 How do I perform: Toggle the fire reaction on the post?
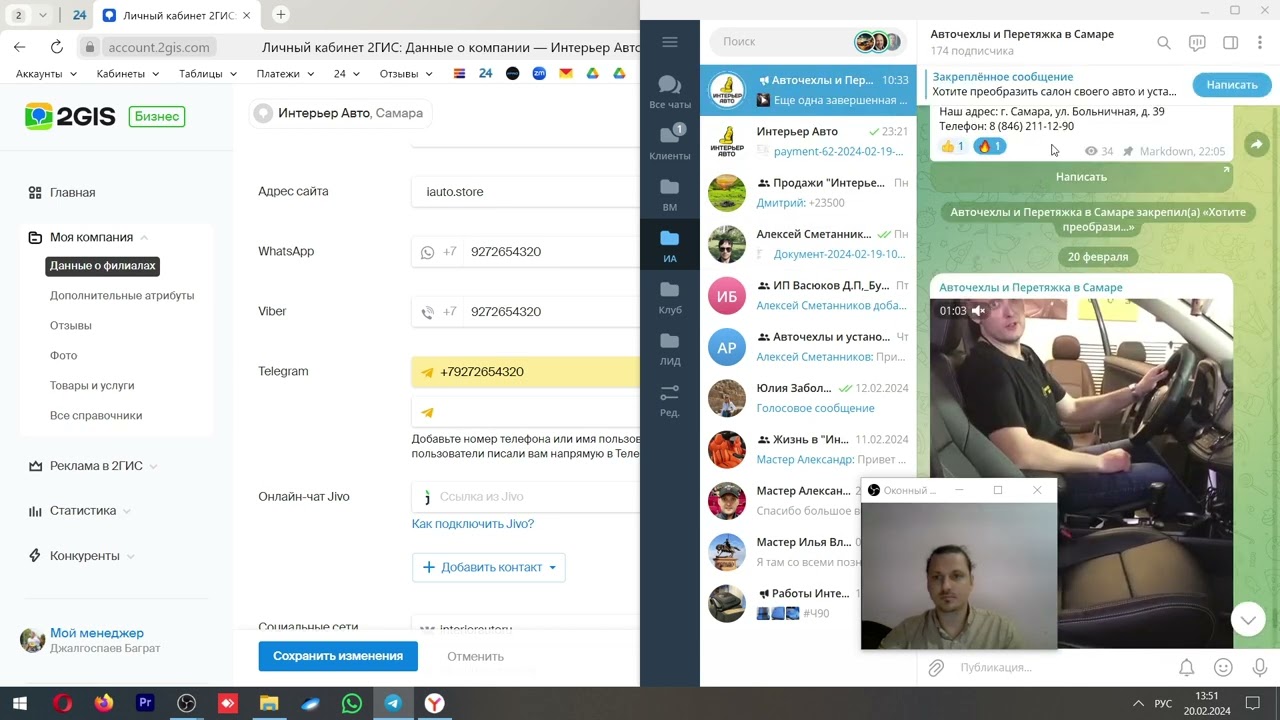click(989, 147)
